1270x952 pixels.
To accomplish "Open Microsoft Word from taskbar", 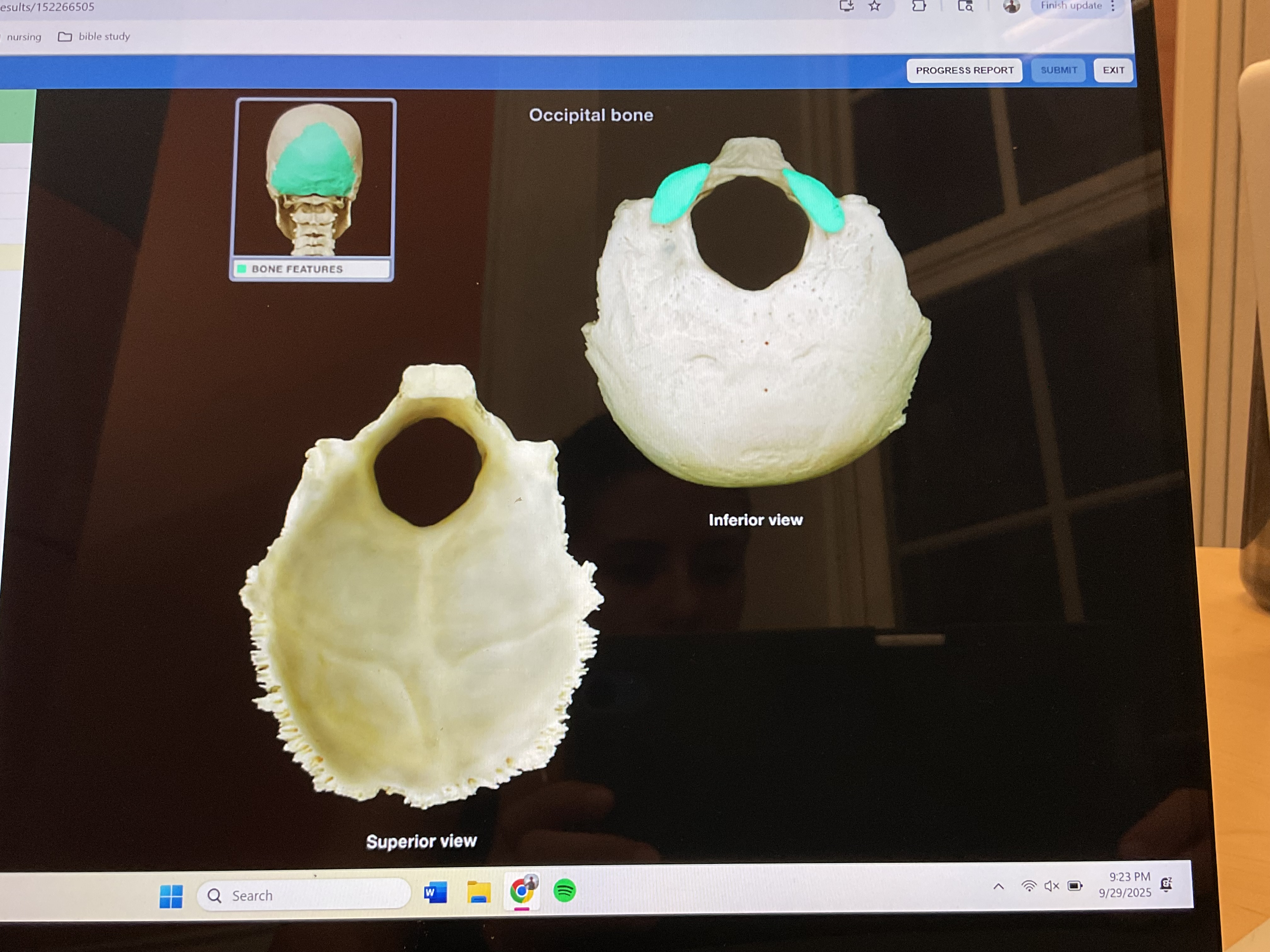I will [435, 893].
